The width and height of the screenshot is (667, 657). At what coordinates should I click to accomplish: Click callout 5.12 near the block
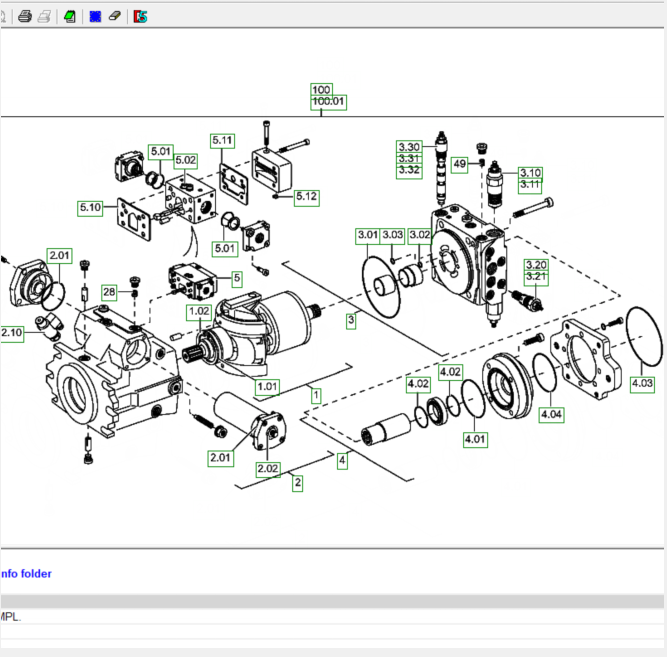pyautogui.click(x=306, y=197)
